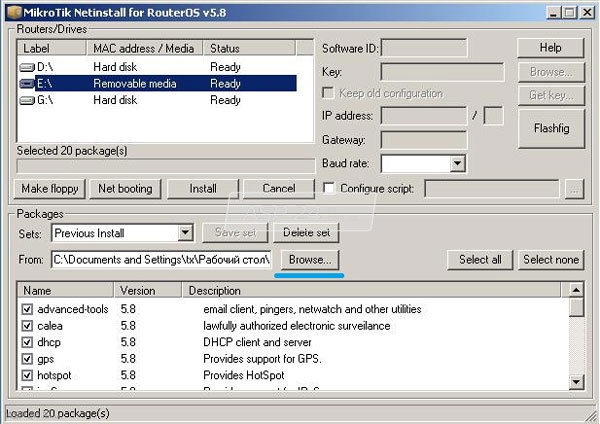Click the Browse button next to Key
The width and height of the screenshot is (600, 424).
[x=551, y=72]
